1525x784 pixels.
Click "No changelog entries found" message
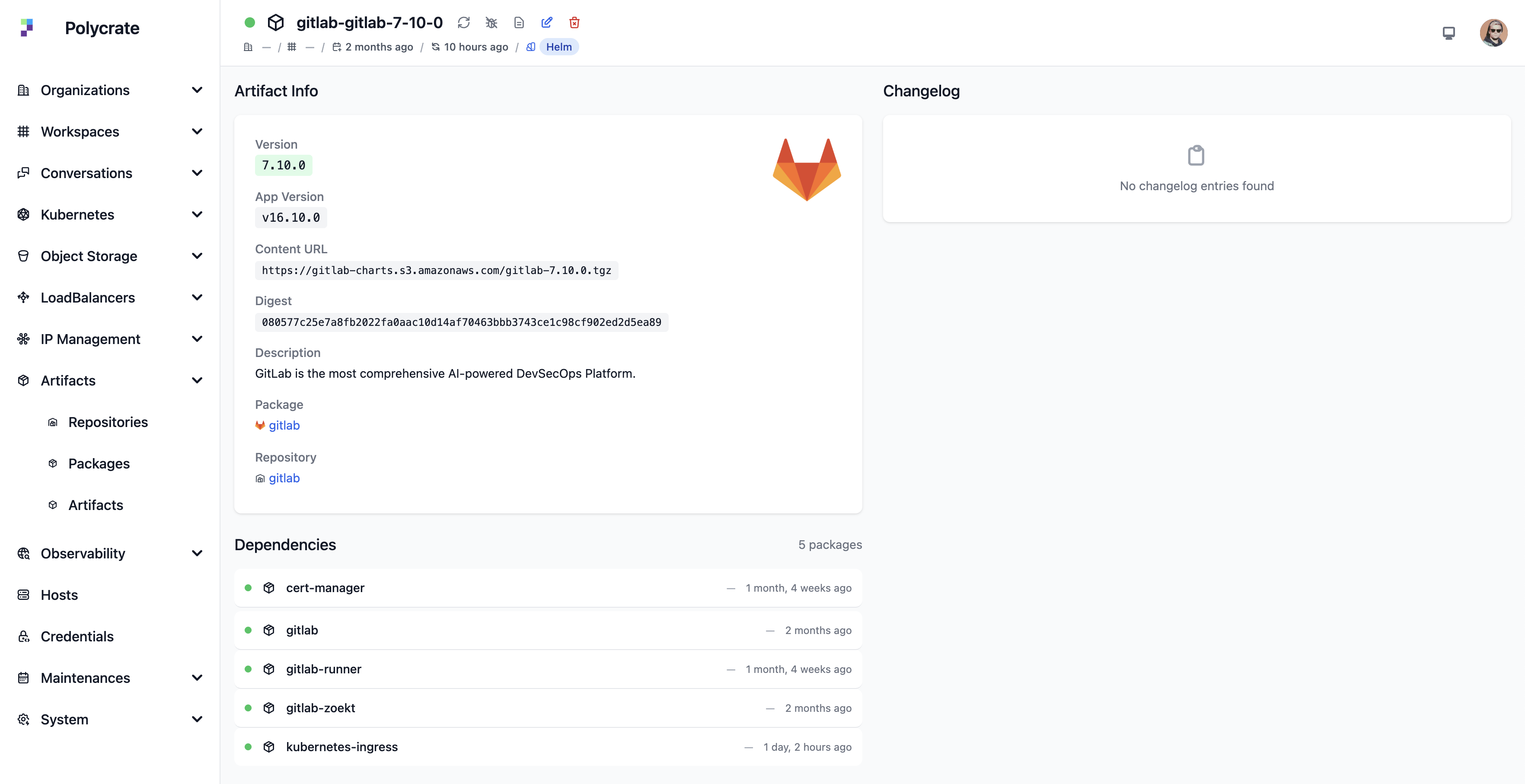(x=1196, y=186)
